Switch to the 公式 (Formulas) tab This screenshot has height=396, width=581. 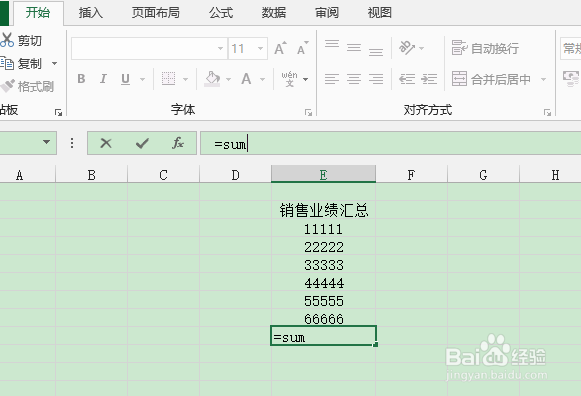[221, 13]
